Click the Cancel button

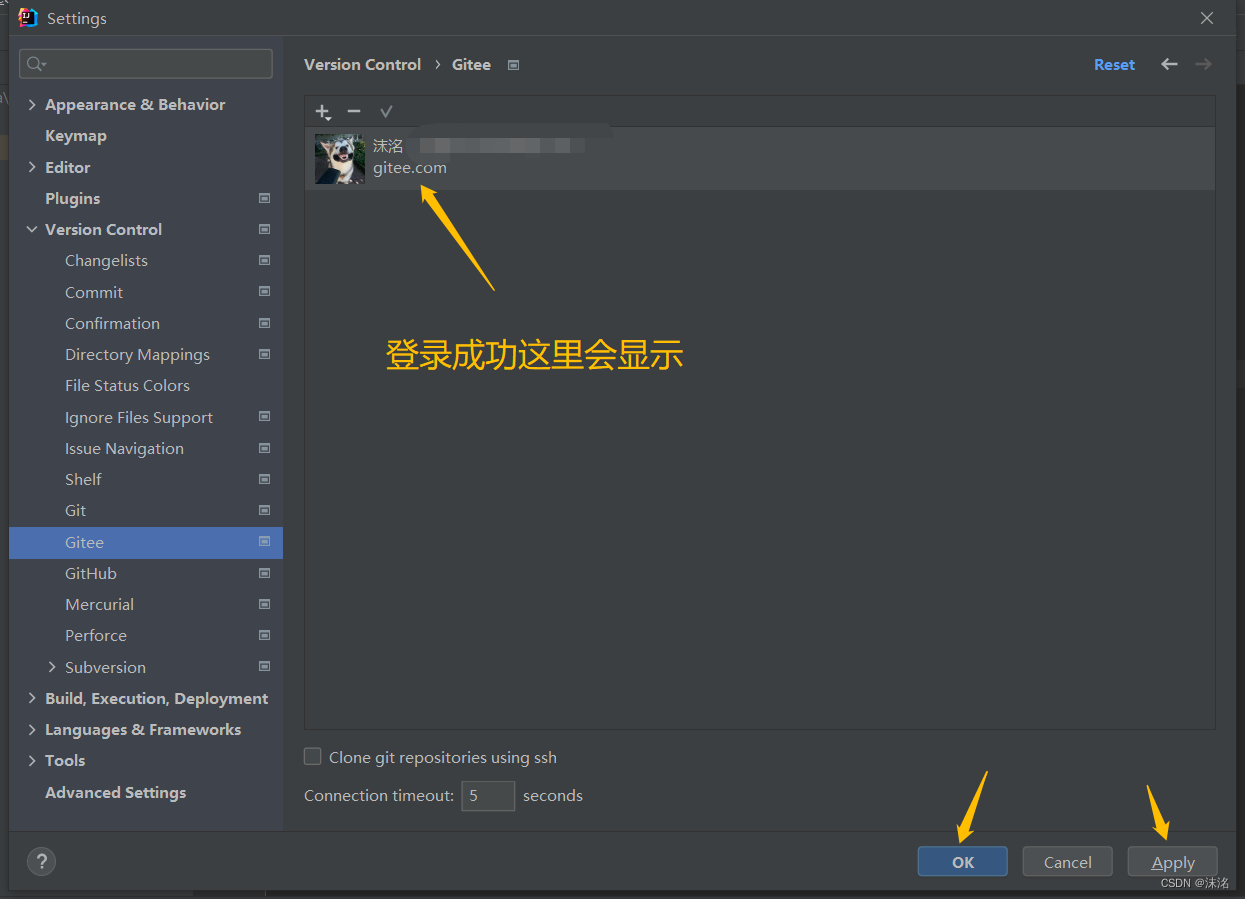point(1067,861)
